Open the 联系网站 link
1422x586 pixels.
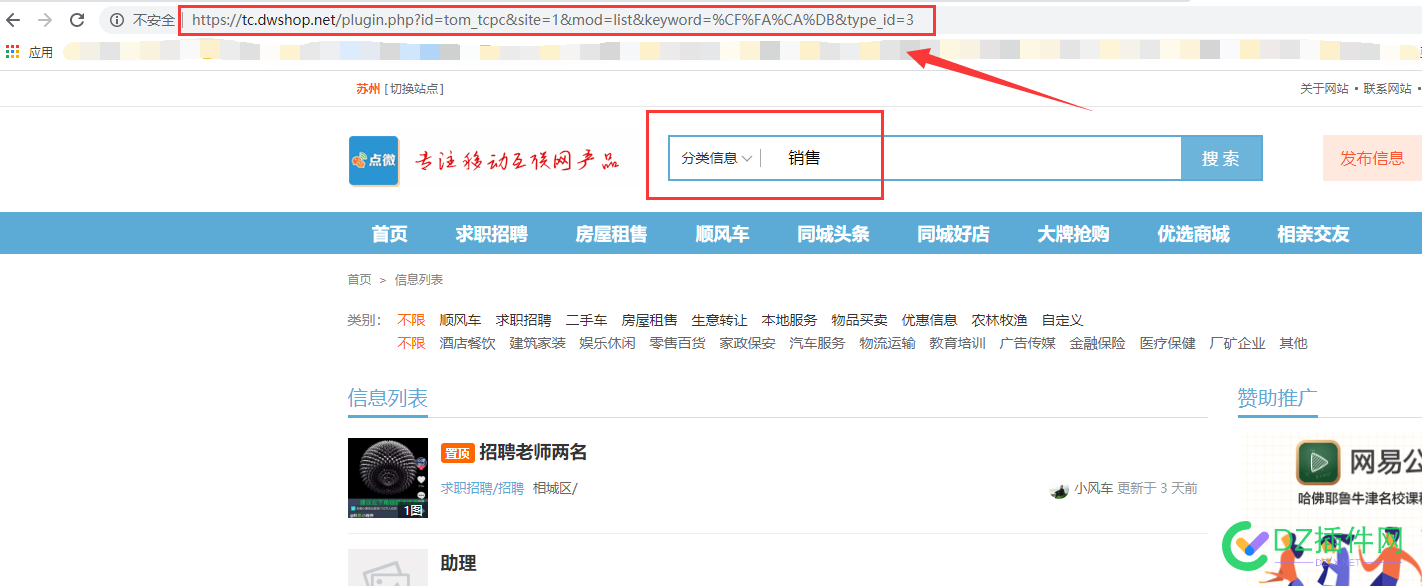tap(1388, 89)
